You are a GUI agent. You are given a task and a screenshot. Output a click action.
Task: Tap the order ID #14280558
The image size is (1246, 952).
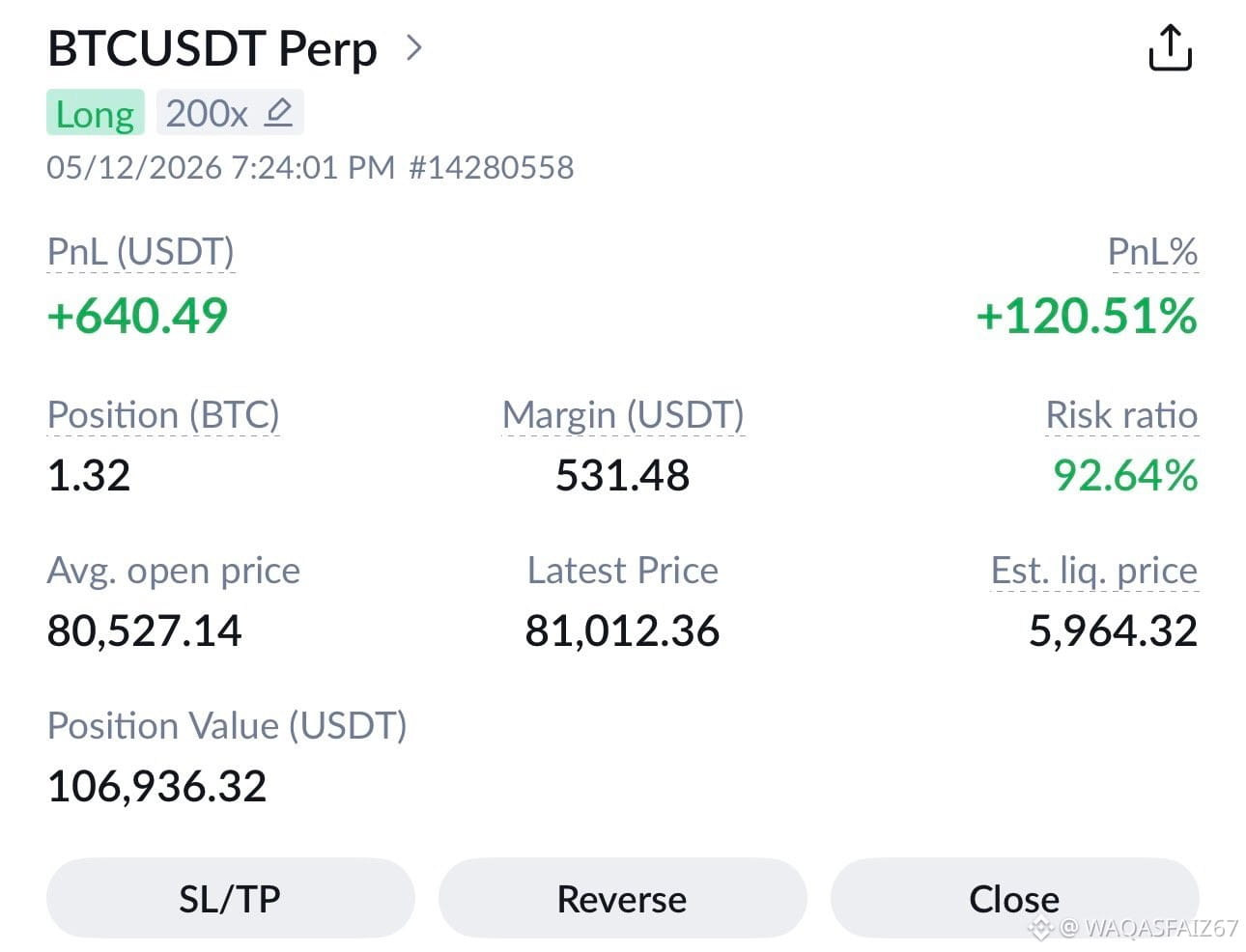(492, 168)
